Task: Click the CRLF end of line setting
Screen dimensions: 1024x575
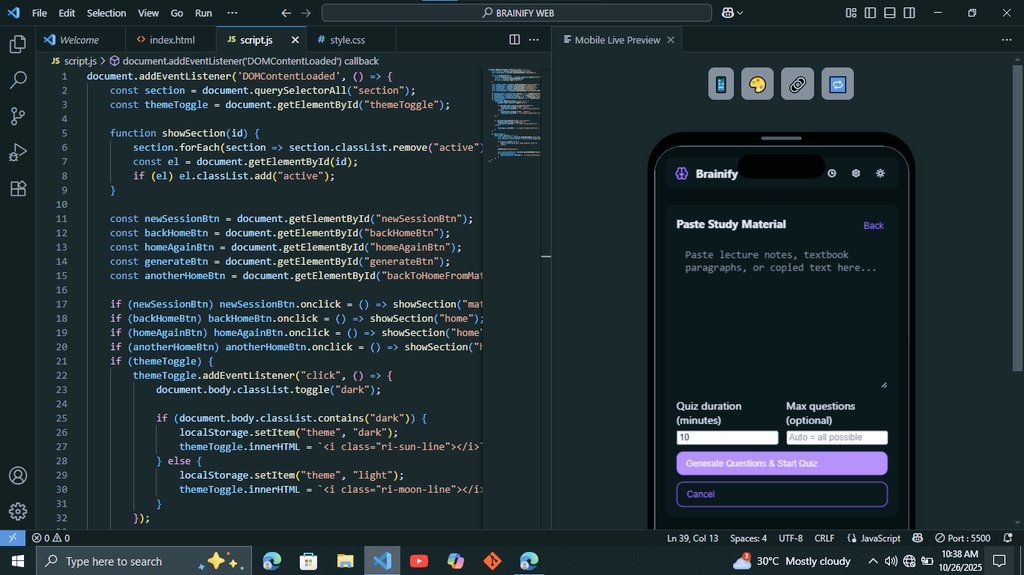Action: (x=824, y=538)
